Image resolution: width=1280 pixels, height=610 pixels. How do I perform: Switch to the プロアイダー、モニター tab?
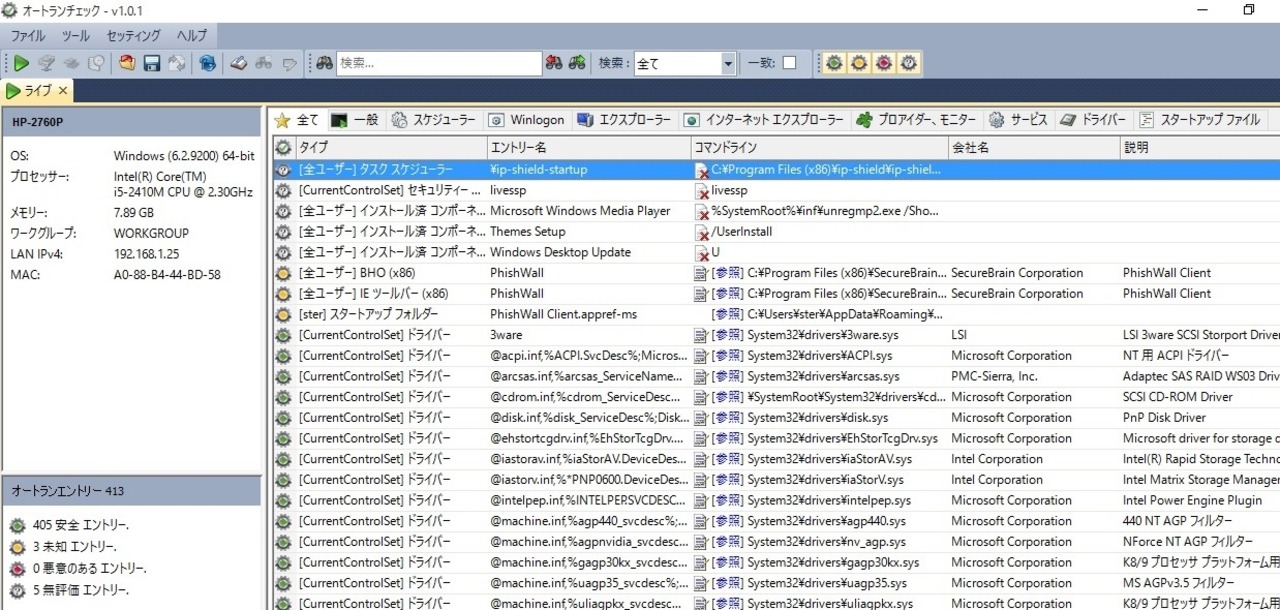coord(916,120)
